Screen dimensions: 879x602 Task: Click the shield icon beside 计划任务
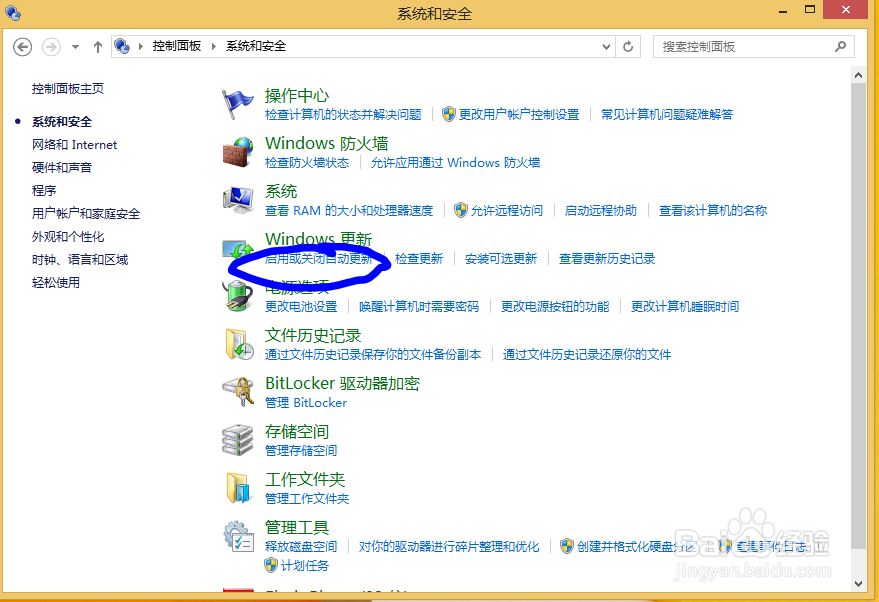pos(271,565)
